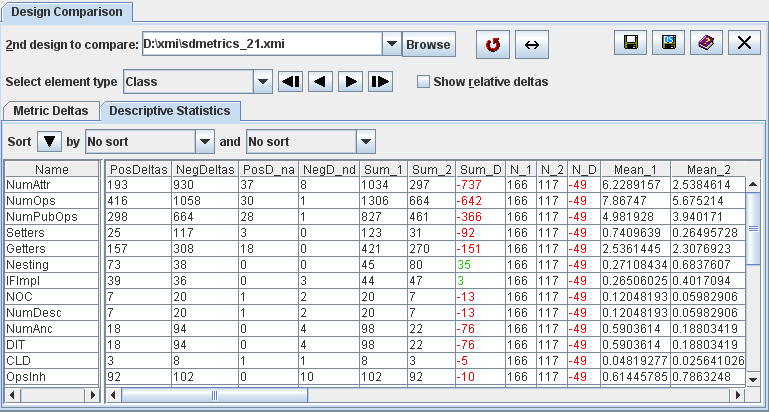Select the IFImpl row name
Image resolution: width=769 pixels, height=412 pixels.
[x=52, y=281]
